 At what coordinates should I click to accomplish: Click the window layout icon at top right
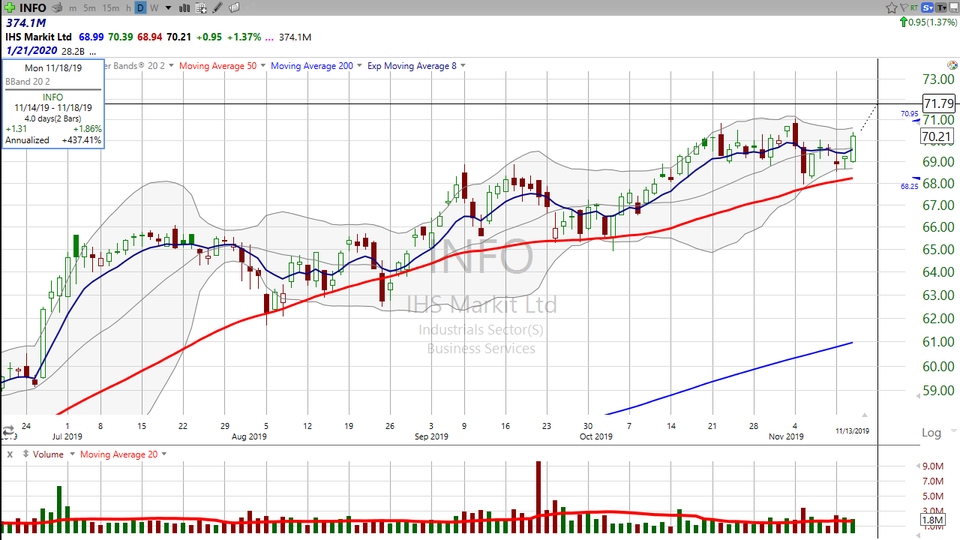point(953,8)
